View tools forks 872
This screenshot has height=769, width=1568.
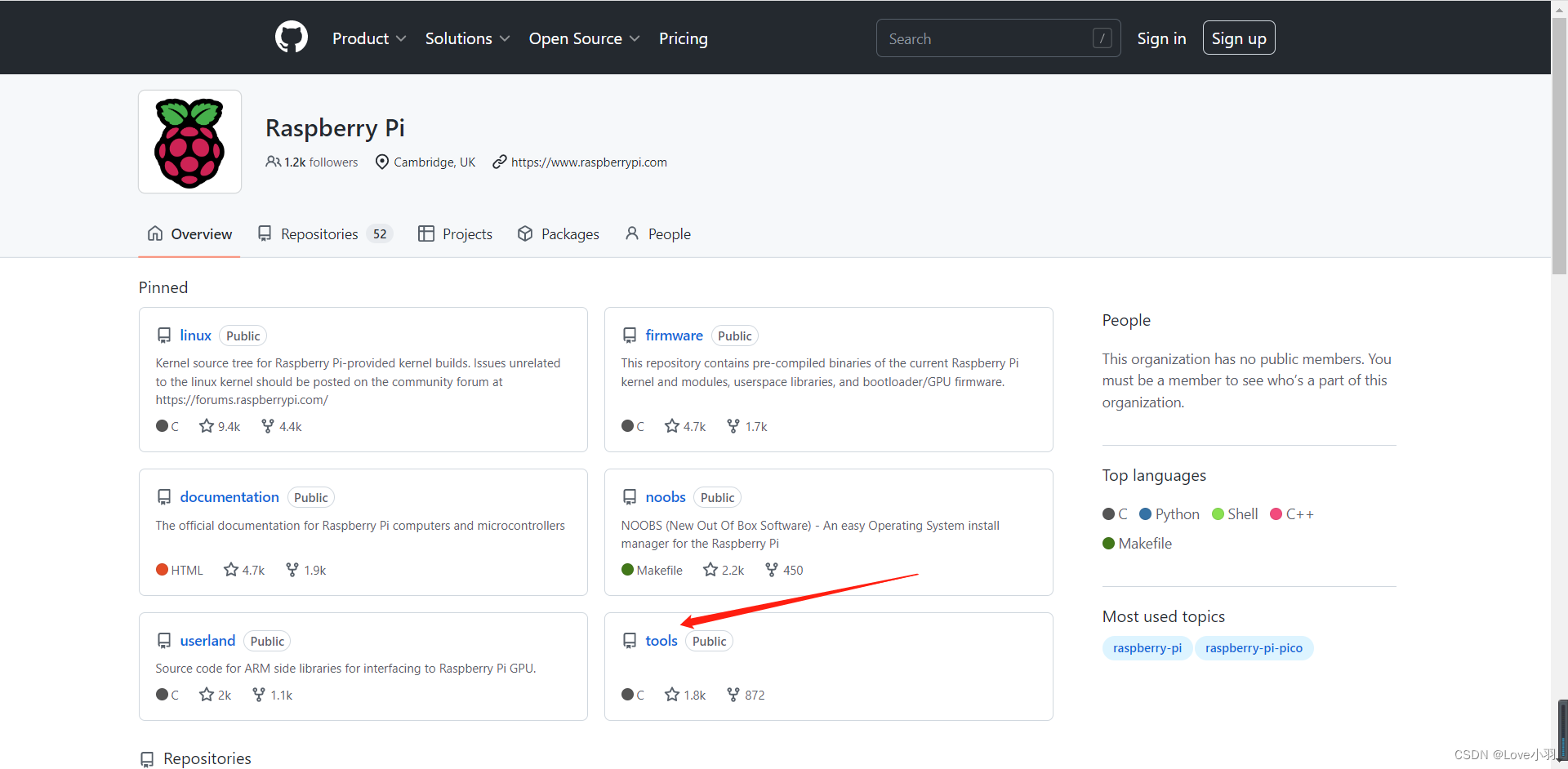tap(746, 695)
